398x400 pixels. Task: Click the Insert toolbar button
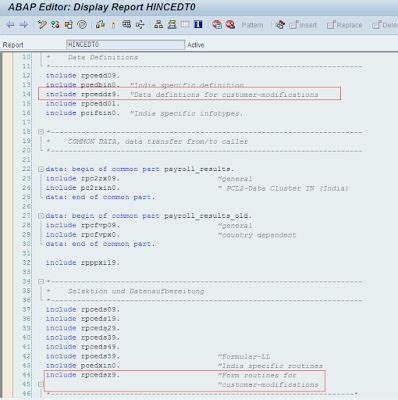pyautogui.click(x=303, y=25)
